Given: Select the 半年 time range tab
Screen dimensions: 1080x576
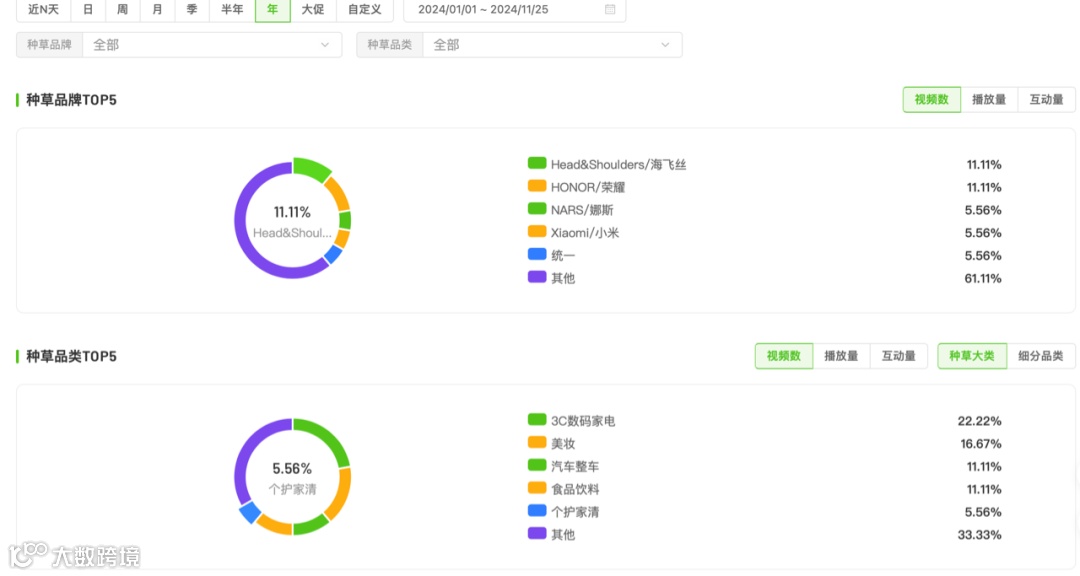Looking at the screenshot, I should click(x=232, y=10).
